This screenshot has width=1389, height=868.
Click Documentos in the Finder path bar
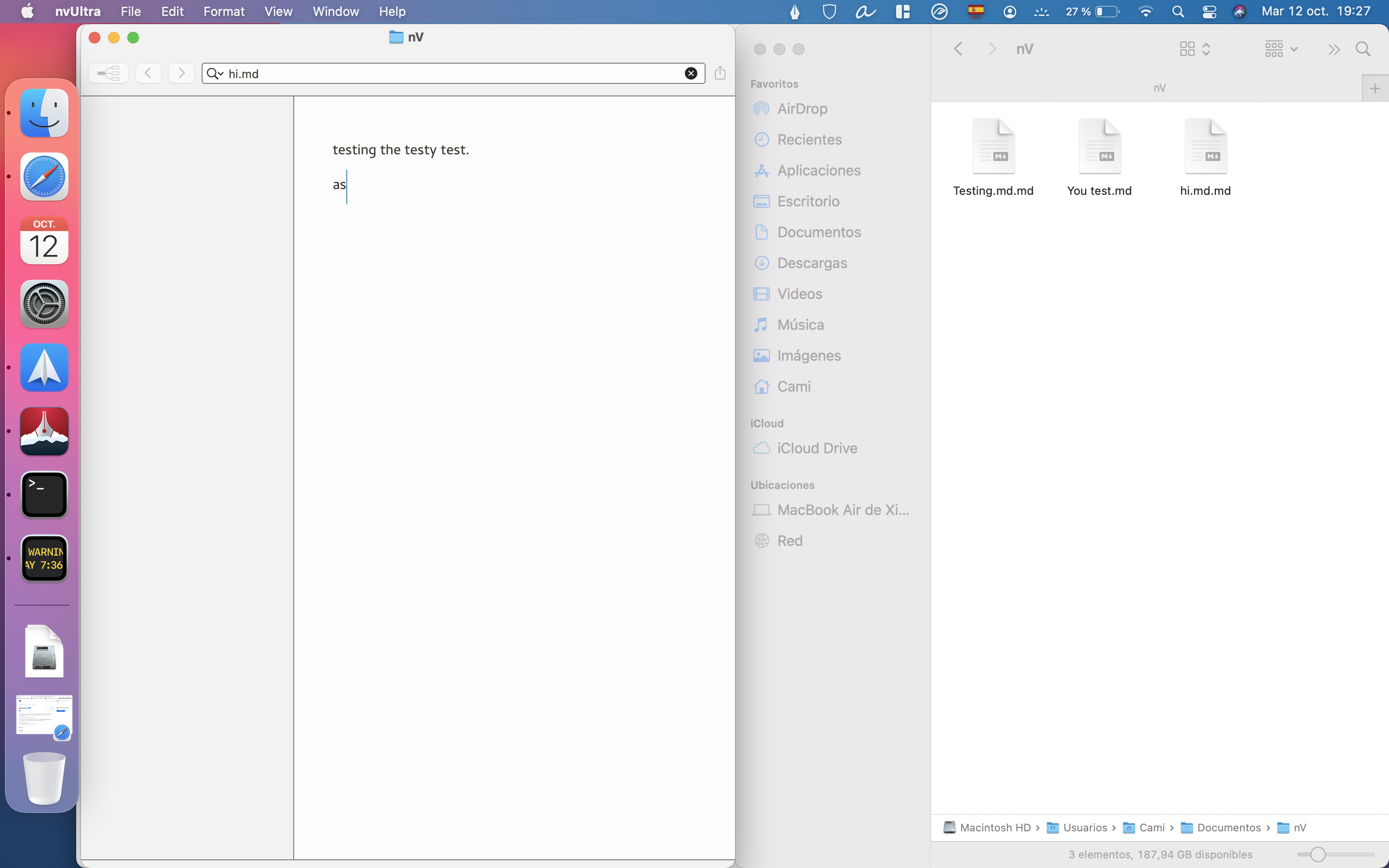point(1228,827)
